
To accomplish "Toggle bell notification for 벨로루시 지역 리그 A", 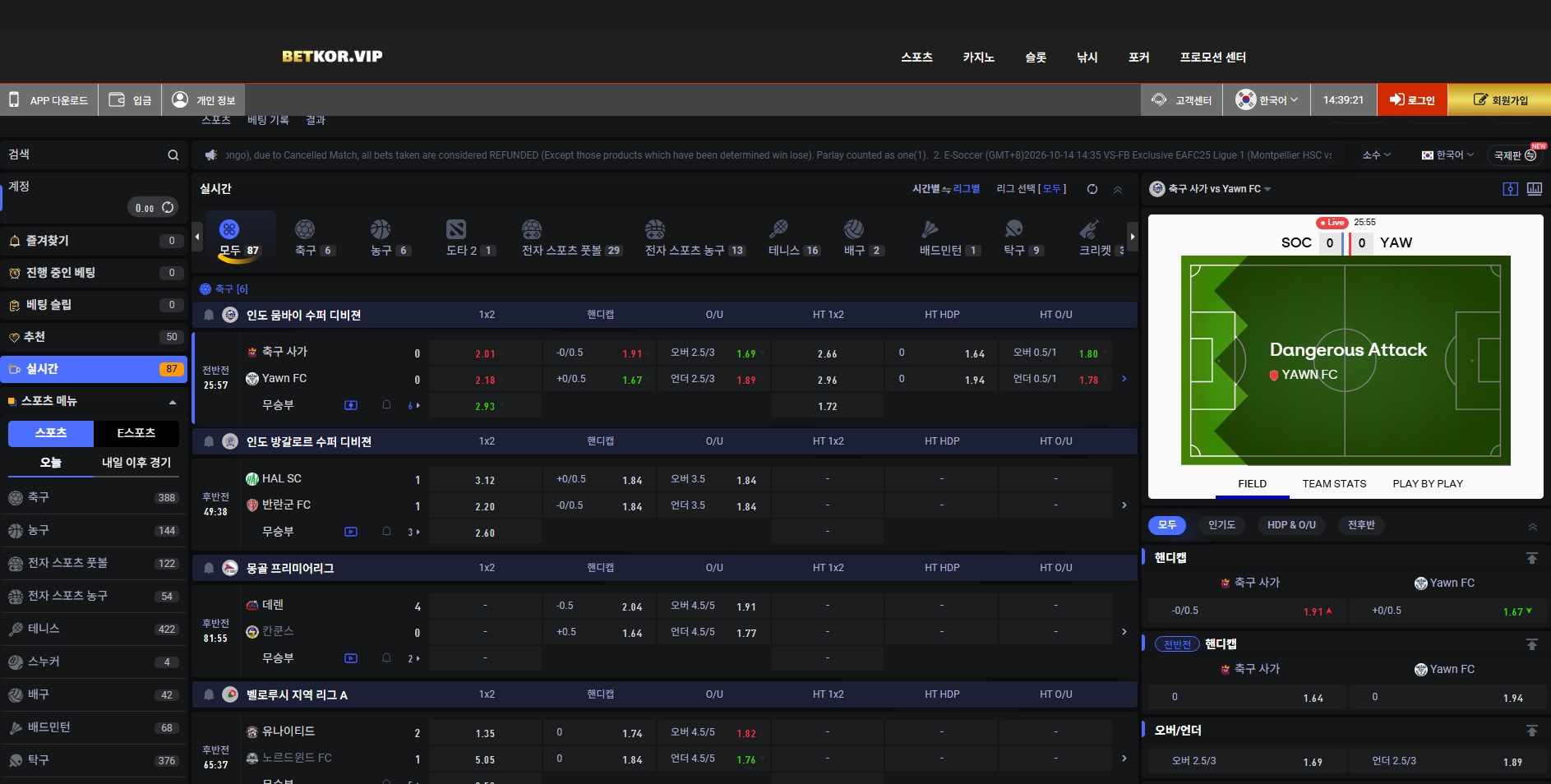I will [x=209, y=694].
